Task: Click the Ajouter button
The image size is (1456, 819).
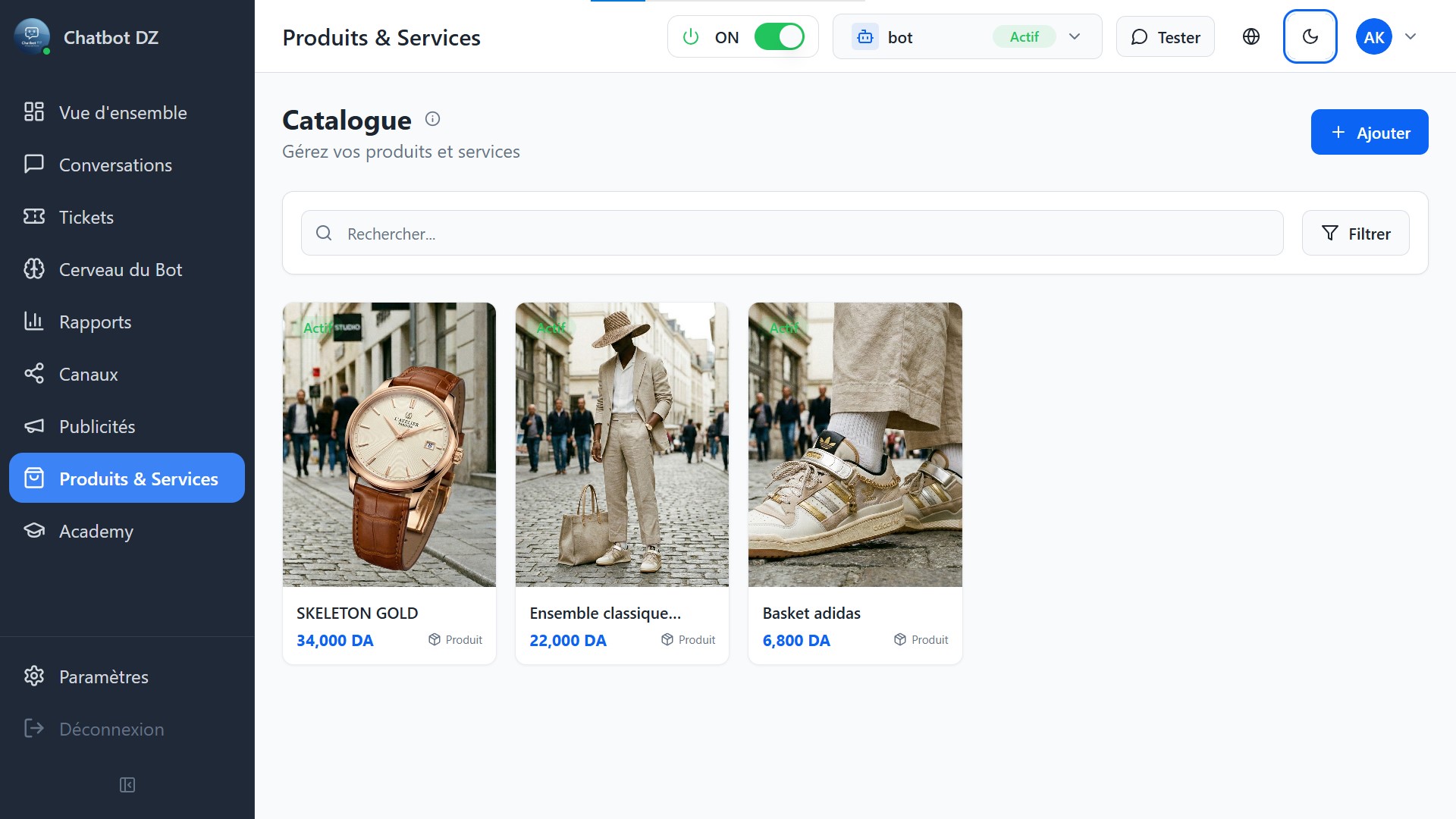Action: pos(1370,132)
